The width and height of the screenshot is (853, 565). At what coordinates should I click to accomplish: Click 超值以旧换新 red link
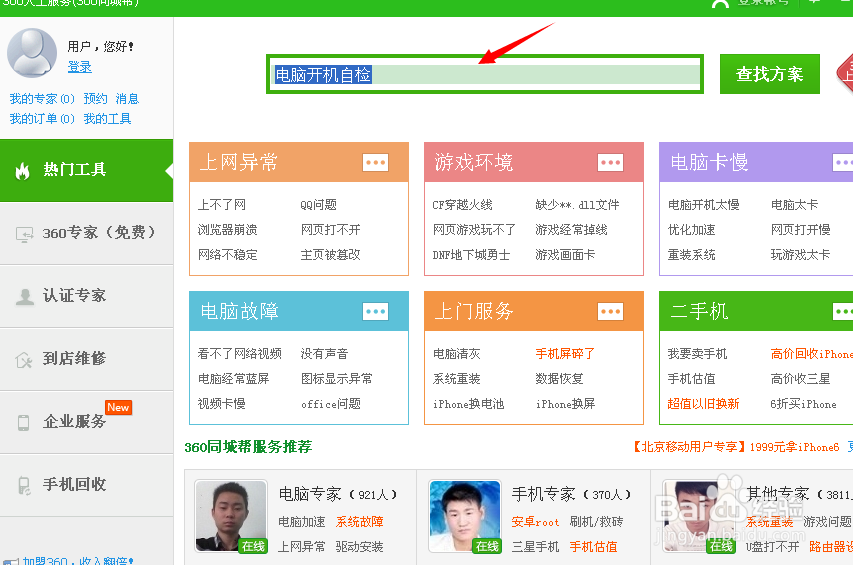click(x=703, y=404)
